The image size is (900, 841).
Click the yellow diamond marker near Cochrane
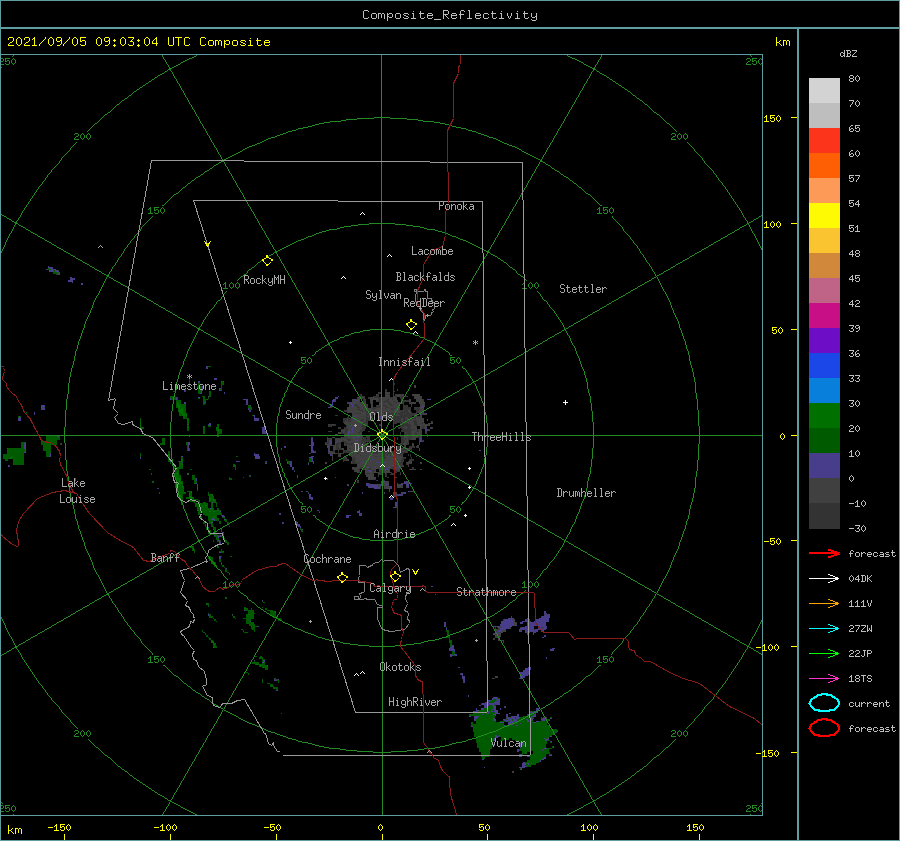[342, 578]
